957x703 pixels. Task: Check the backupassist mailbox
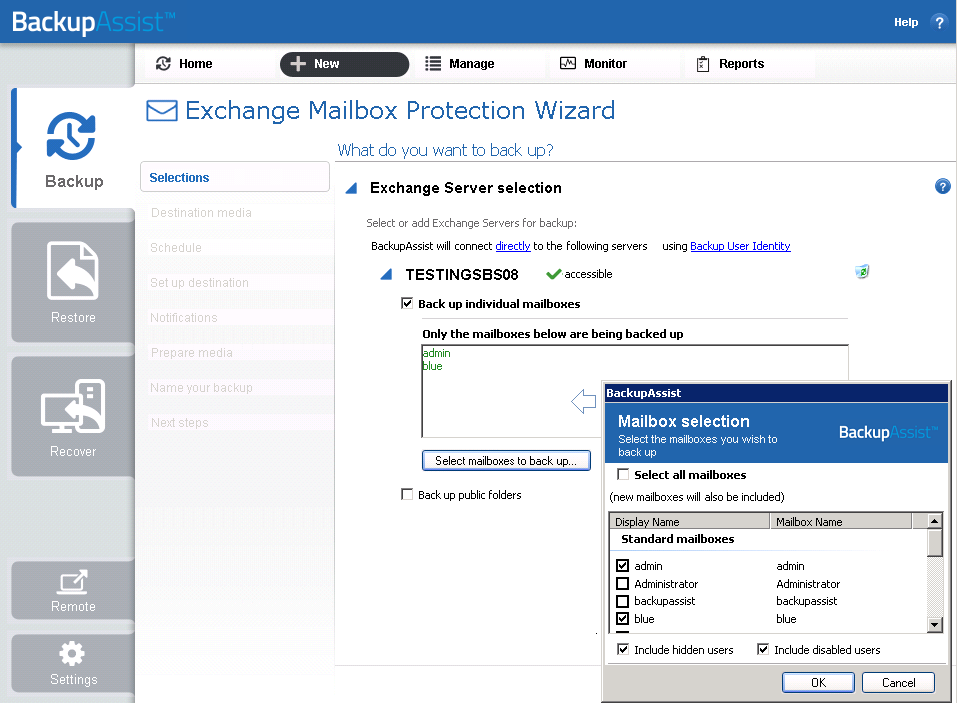click(623, 601)
